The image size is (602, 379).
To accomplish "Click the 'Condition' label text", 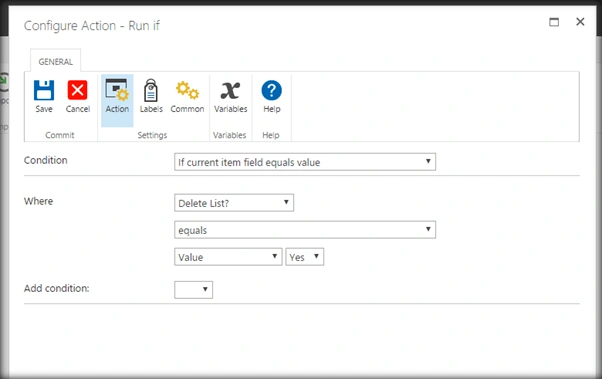I will click(46, 160).
